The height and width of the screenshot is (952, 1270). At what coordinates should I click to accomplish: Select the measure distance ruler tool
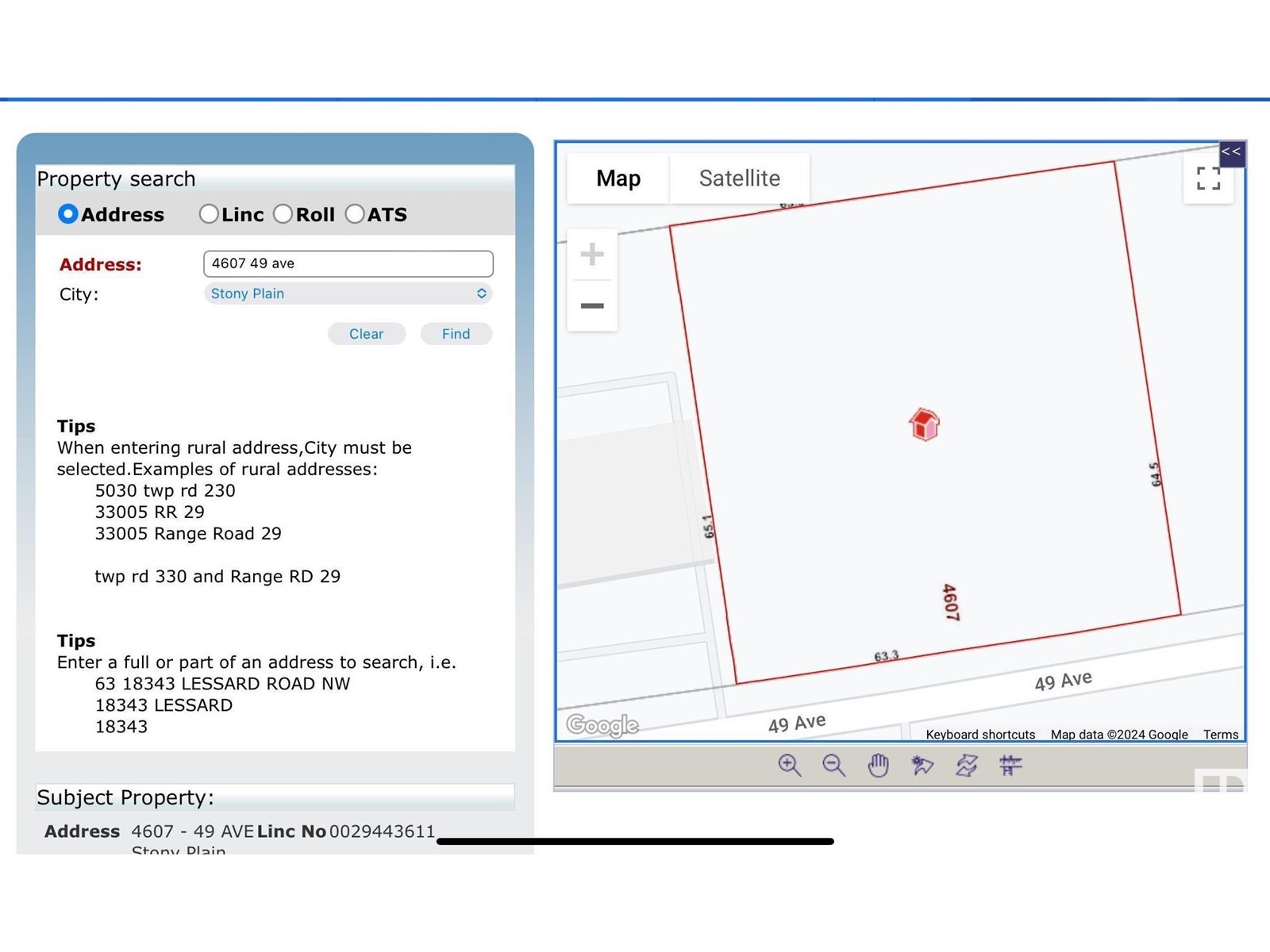pos(1010,765)
